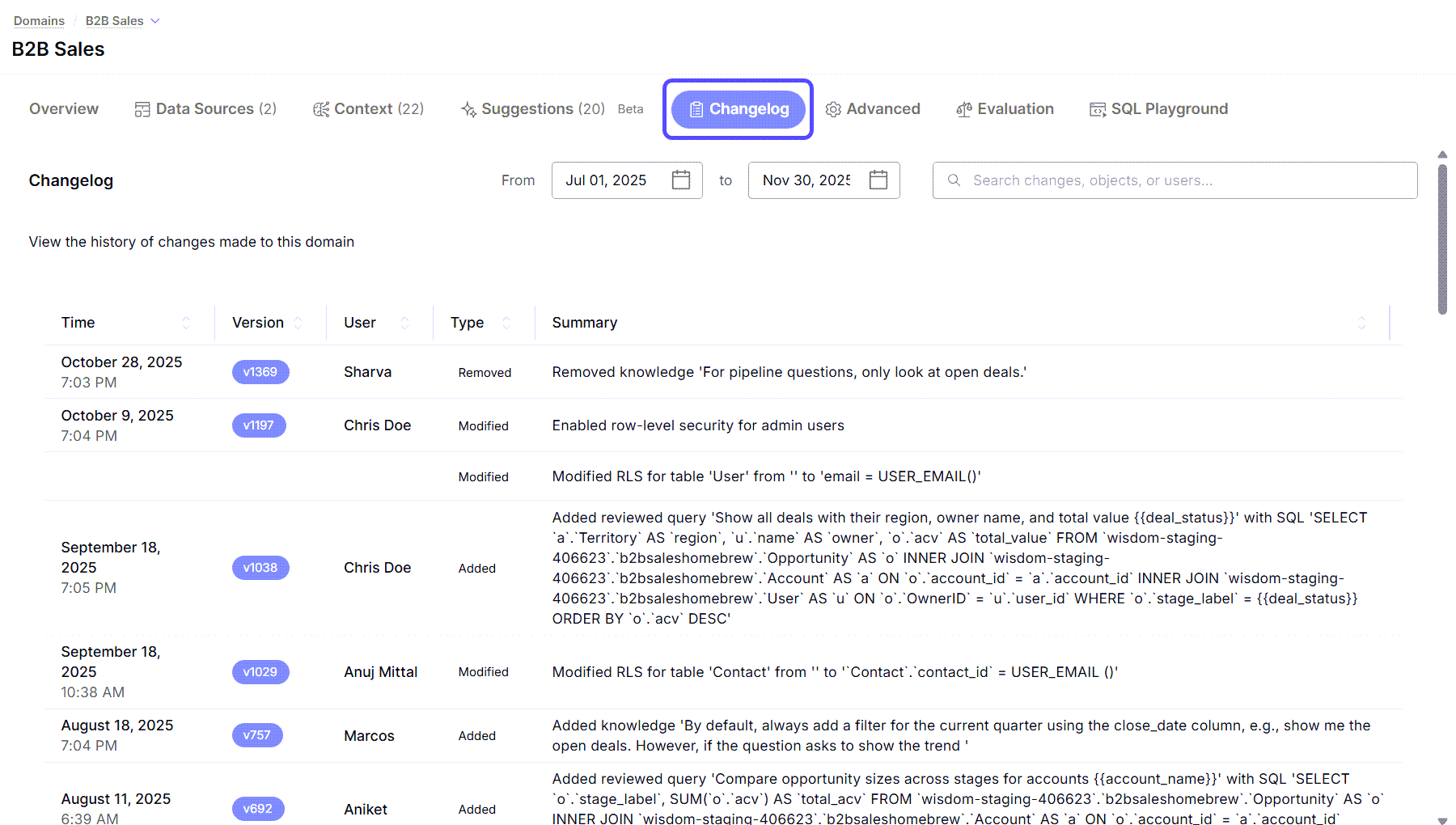Click version badge v1369

[260, 372]
